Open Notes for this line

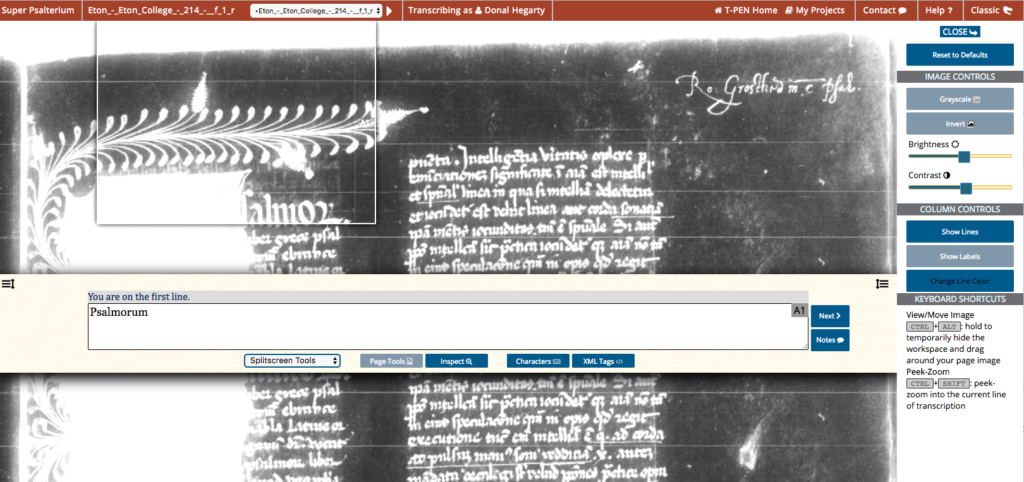(830, 340)
